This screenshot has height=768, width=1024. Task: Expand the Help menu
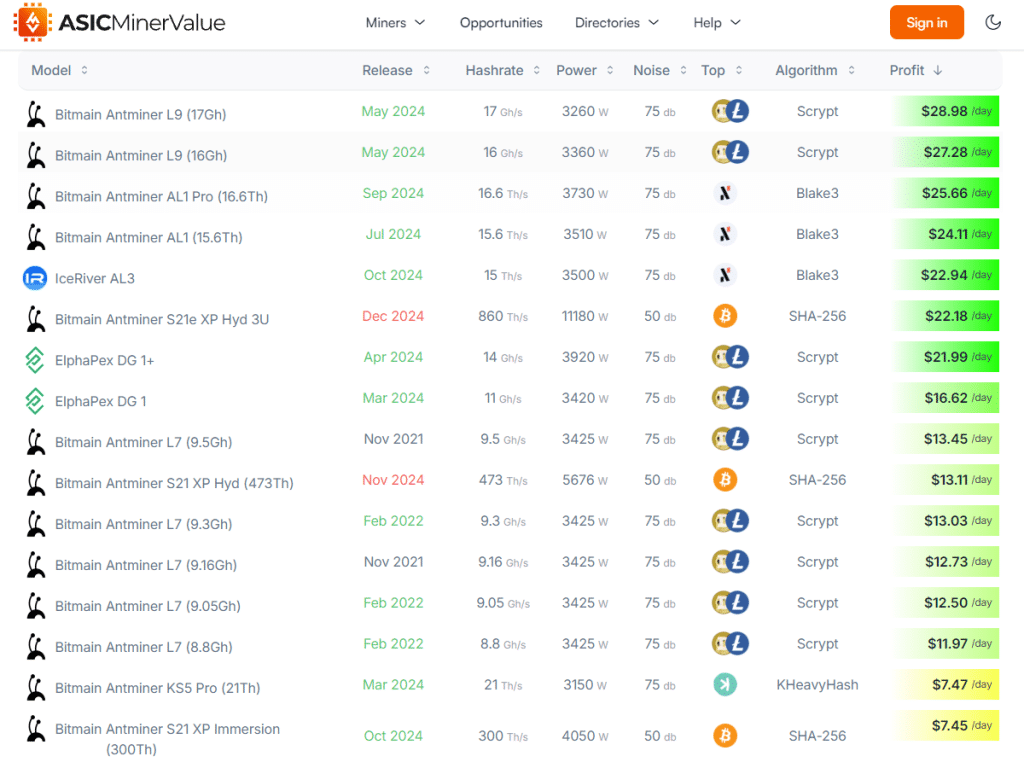(717, 23)
